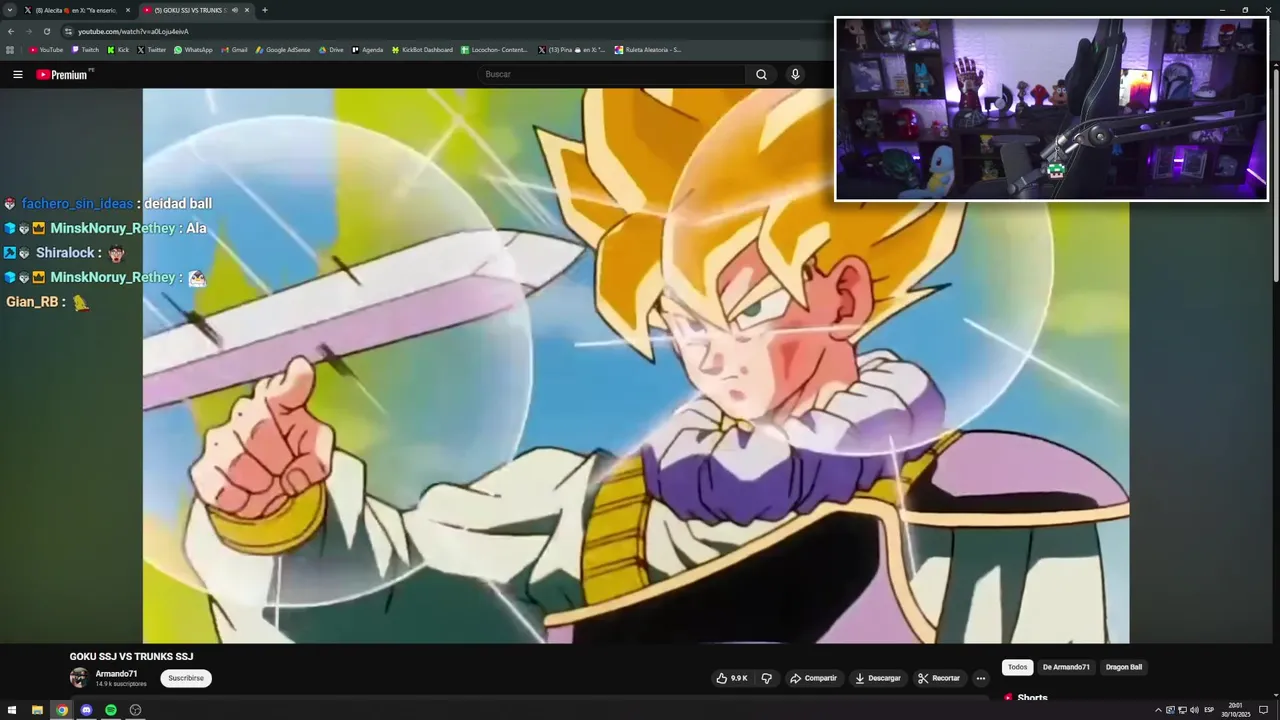
Task: Open the bookmarks apps grid icon
Action: (x=10, y=50)
